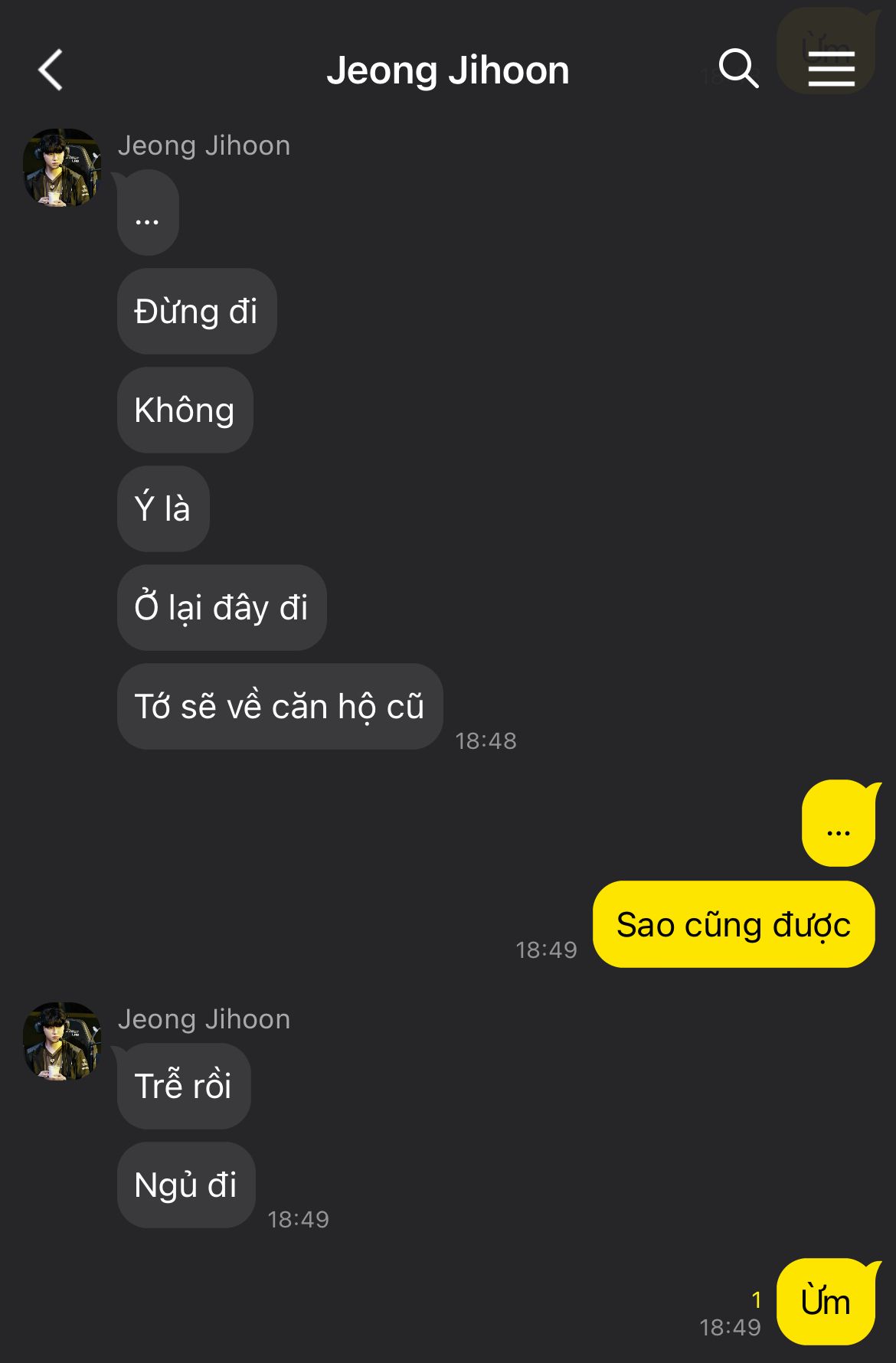896x1363 pixels.
Task: Select the 'Ngủ đi' message bubble
Action: pos(186,1185)
